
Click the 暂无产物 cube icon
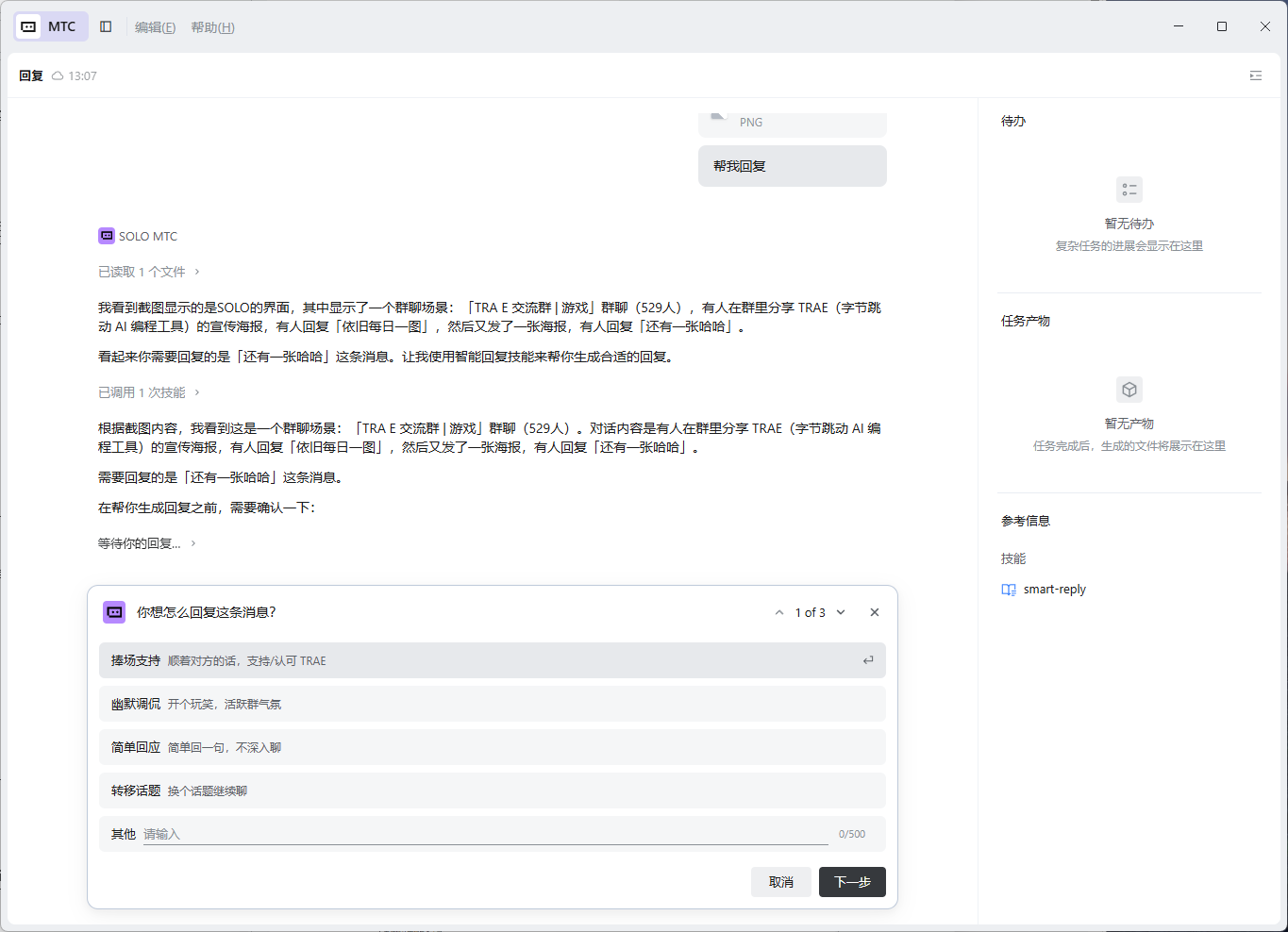(x=1129, y=390)
